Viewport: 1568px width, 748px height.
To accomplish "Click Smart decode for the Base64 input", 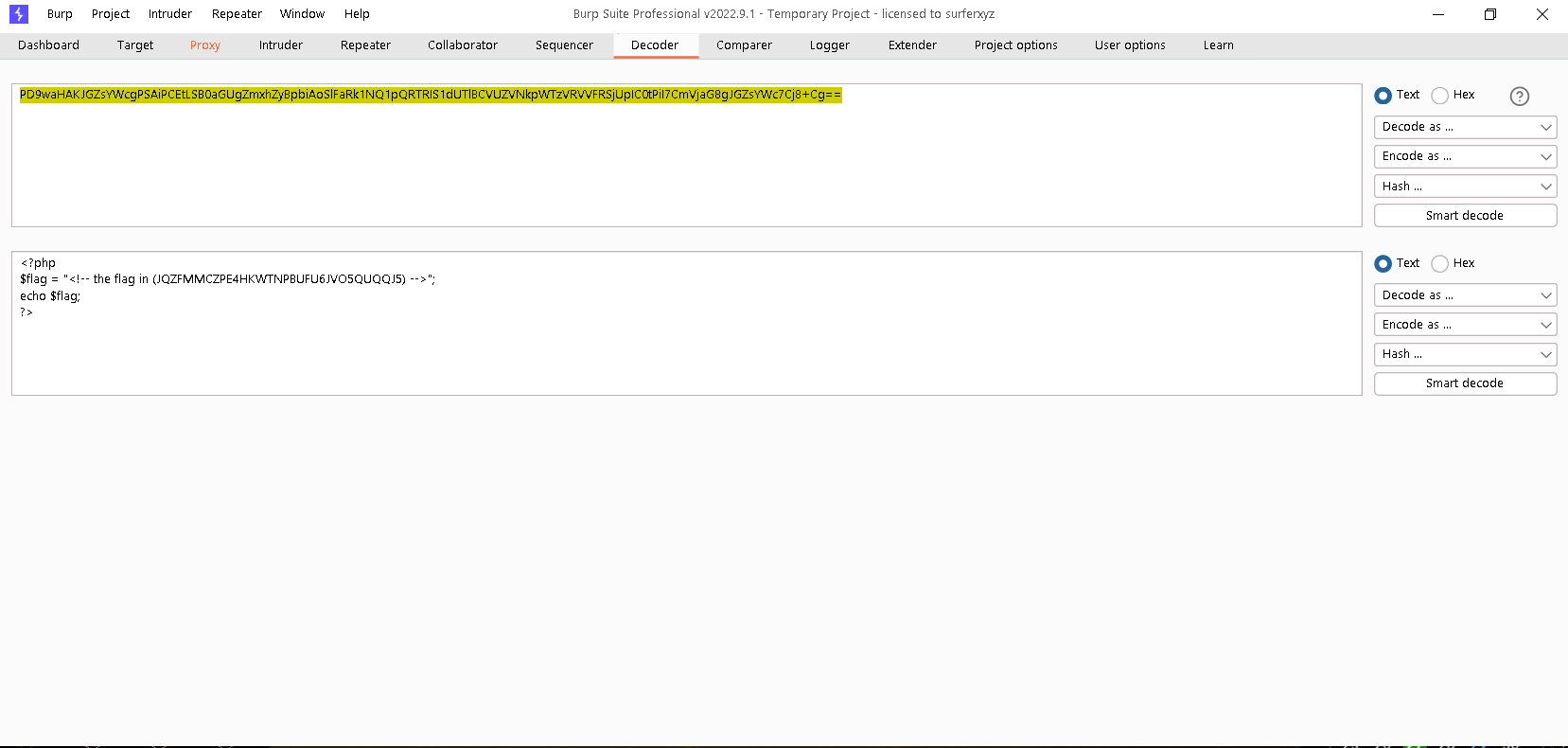I will [1465, 216].
